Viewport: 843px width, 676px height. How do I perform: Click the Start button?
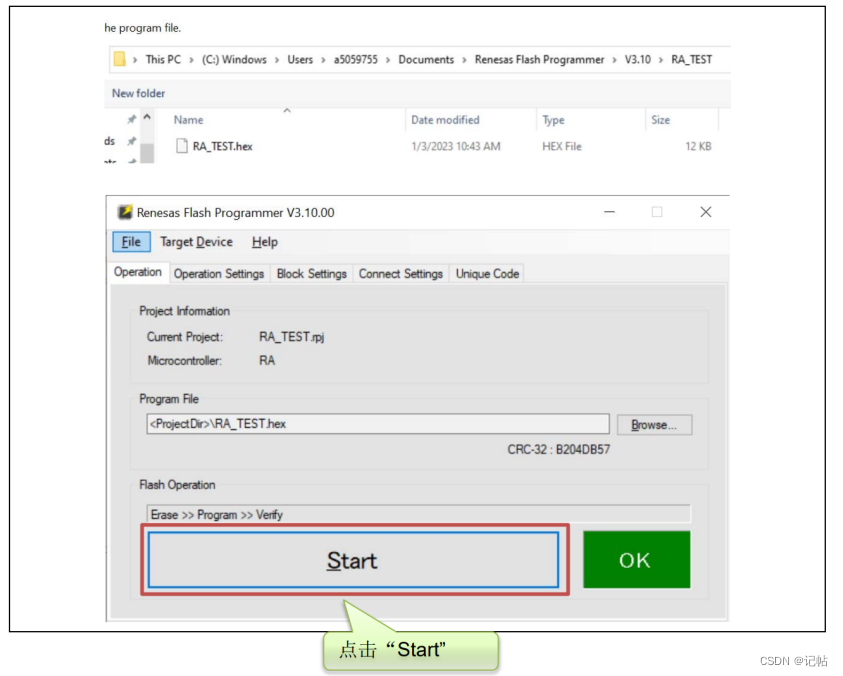click(x=353, y=560)
